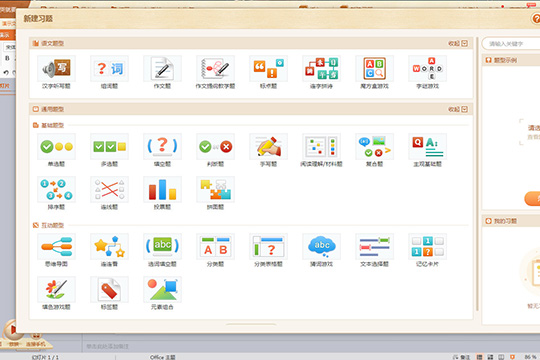The image size is (540, 360).
Task: Select the 分类题 A/B classification question
Action: click(x=215, y=247)
